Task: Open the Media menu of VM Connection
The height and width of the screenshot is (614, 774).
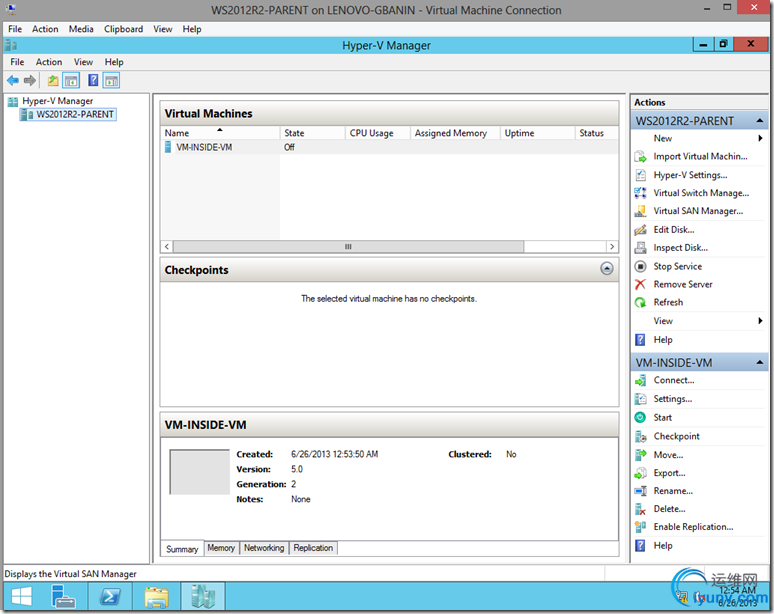Action: (81, 29)
